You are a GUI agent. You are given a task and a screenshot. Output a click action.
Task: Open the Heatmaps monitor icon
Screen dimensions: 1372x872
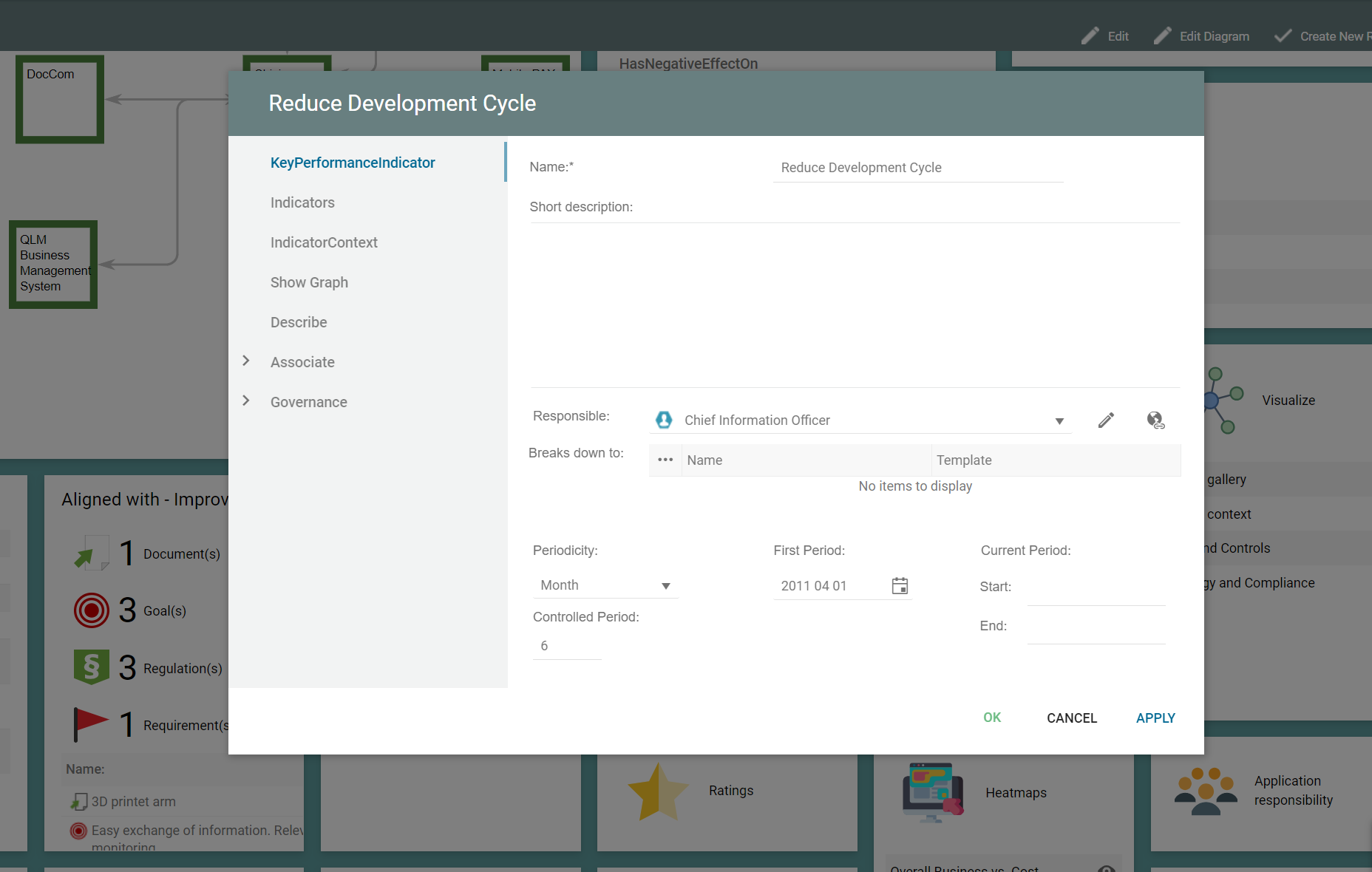tap(933, 792)
